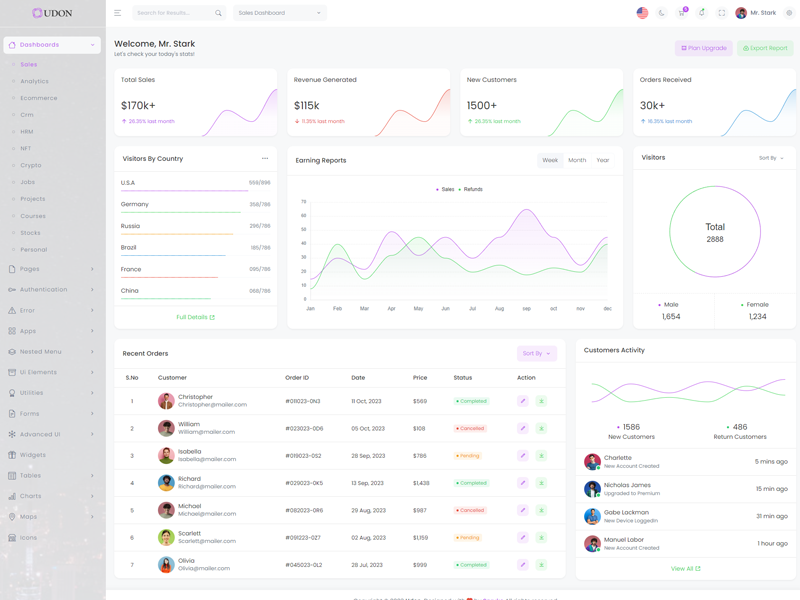800x600 pixels.
Task: Download Olivia's order with download icon
Action: pyautogui.click(x=541, y=565)
